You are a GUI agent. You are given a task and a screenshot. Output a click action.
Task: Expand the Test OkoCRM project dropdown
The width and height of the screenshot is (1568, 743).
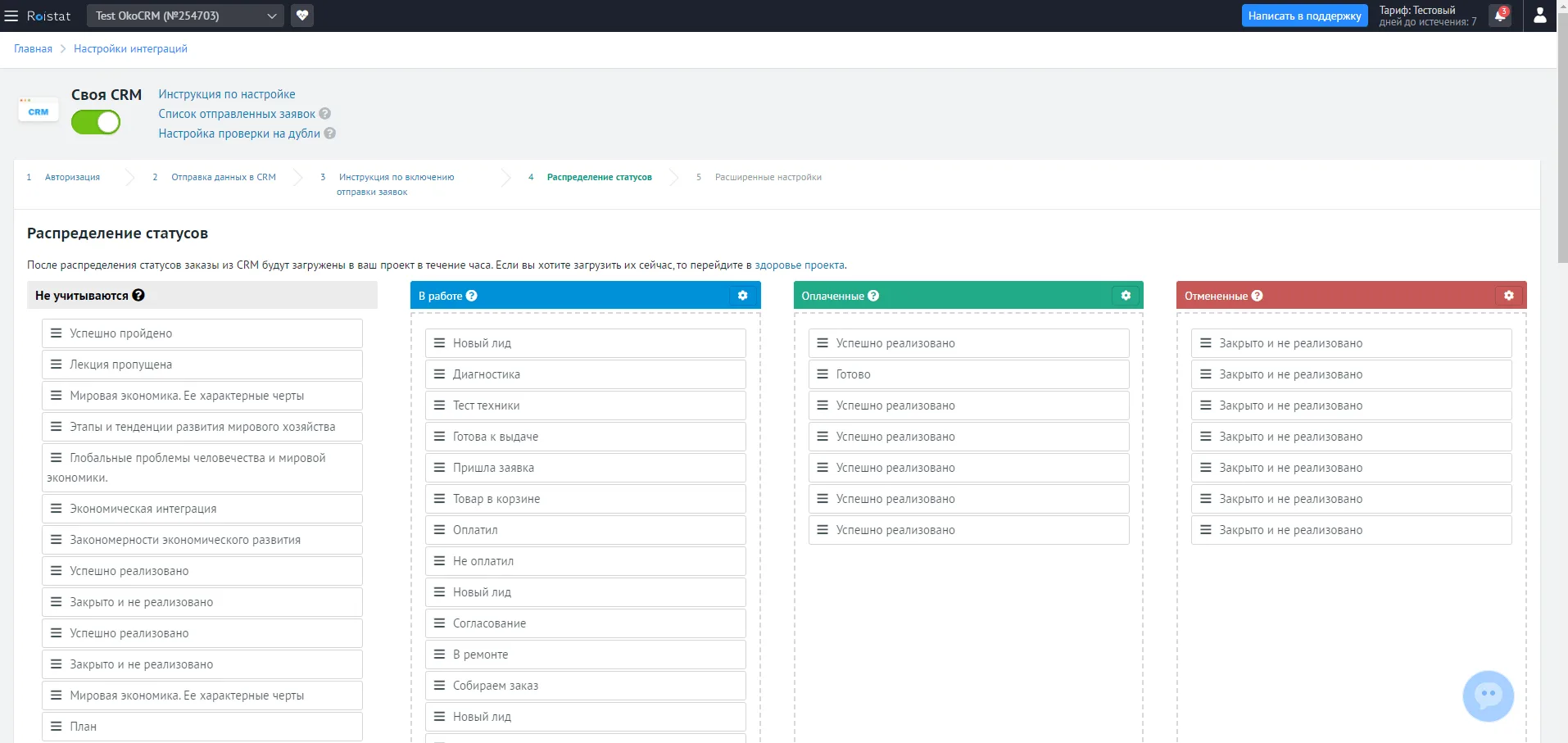(x=186, y=16)
